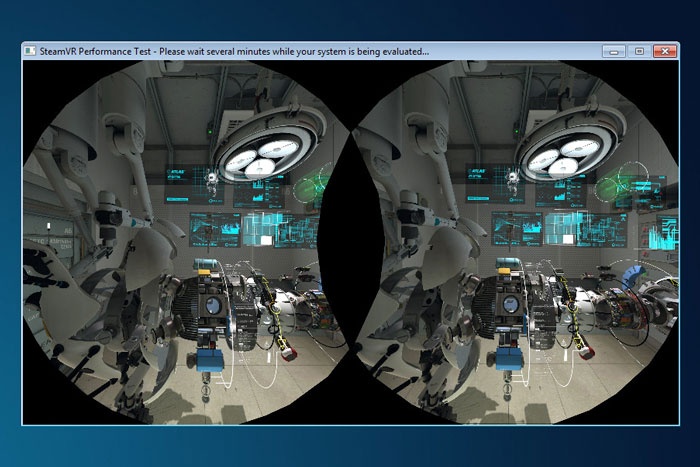Screen dimensions: 700x467
Task: Minimize the SteamVR Performance Test window
Action: [x=614, y=51]
